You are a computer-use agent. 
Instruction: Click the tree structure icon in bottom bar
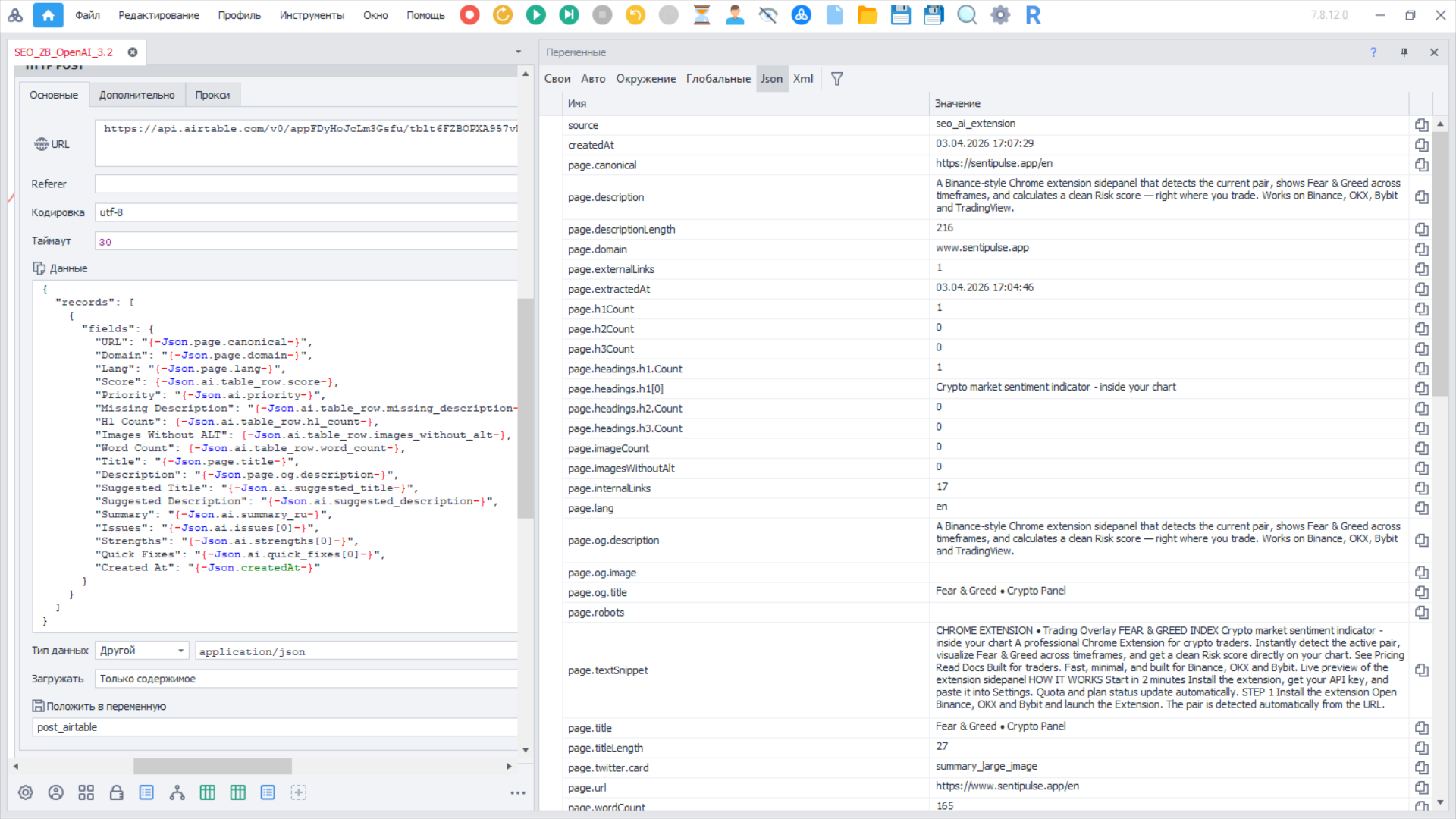[x=177, y=792]
